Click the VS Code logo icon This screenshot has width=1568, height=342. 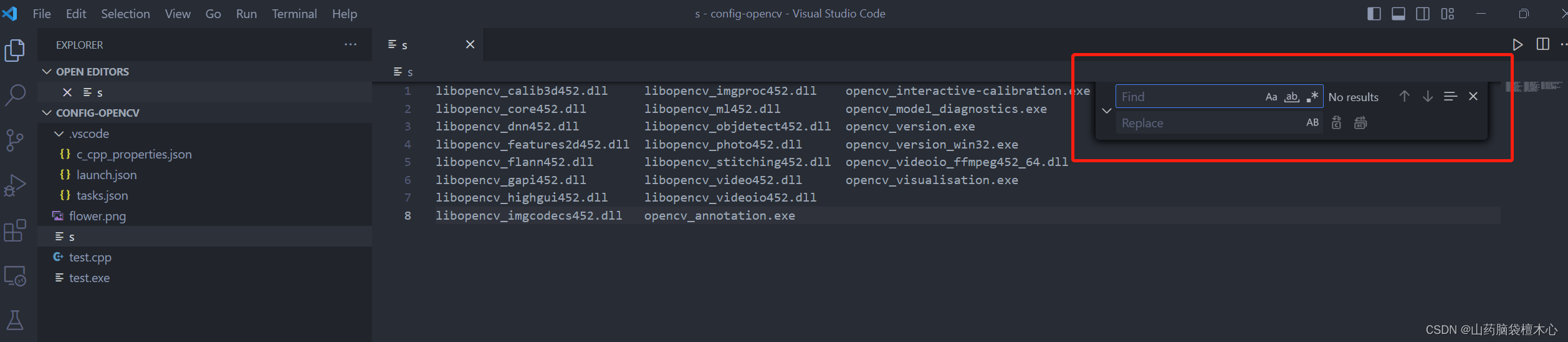pyautogui.click(x=10, y=13)
